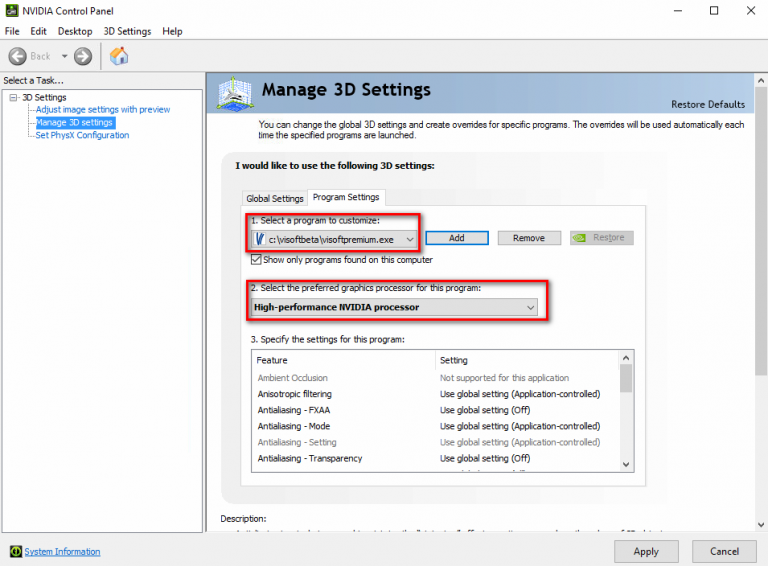Click the System Information icon
Viewport: 768px width, 566px height.
16,551
